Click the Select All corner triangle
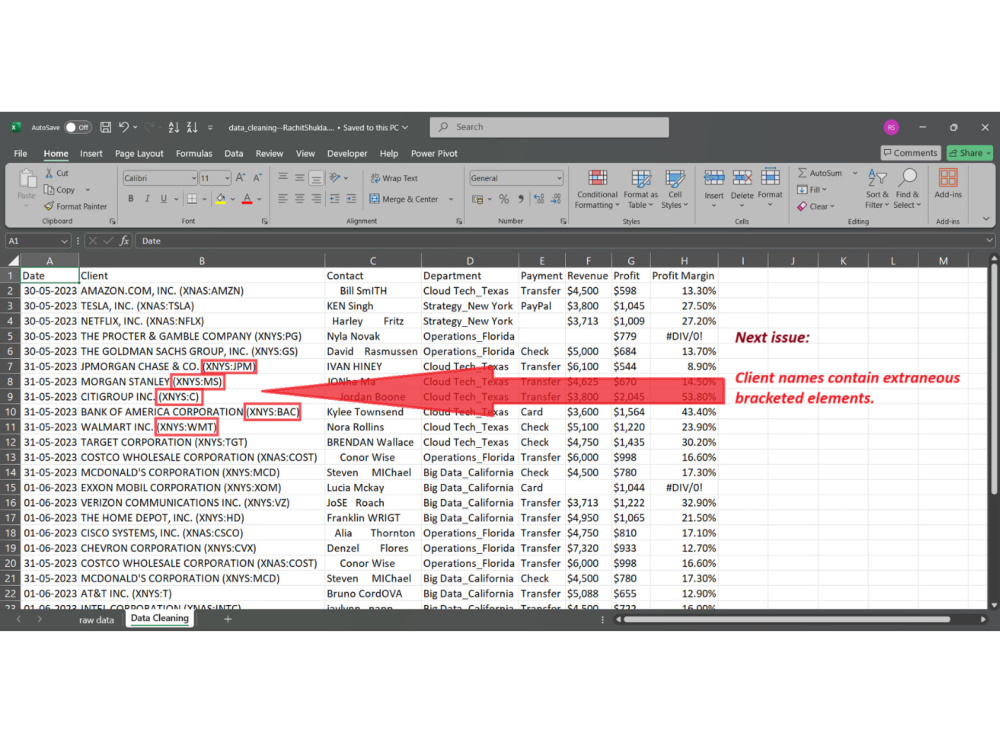Screen dimensions: 1000x750 tap(13, 261)
